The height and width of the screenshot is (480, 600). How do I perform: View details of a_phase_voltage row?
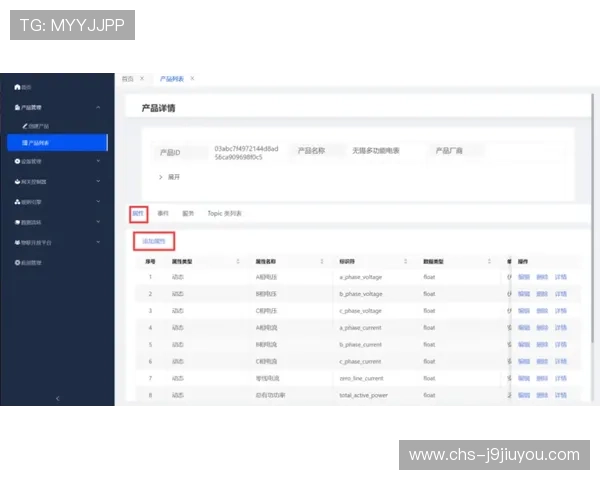[x=561, y=277]
